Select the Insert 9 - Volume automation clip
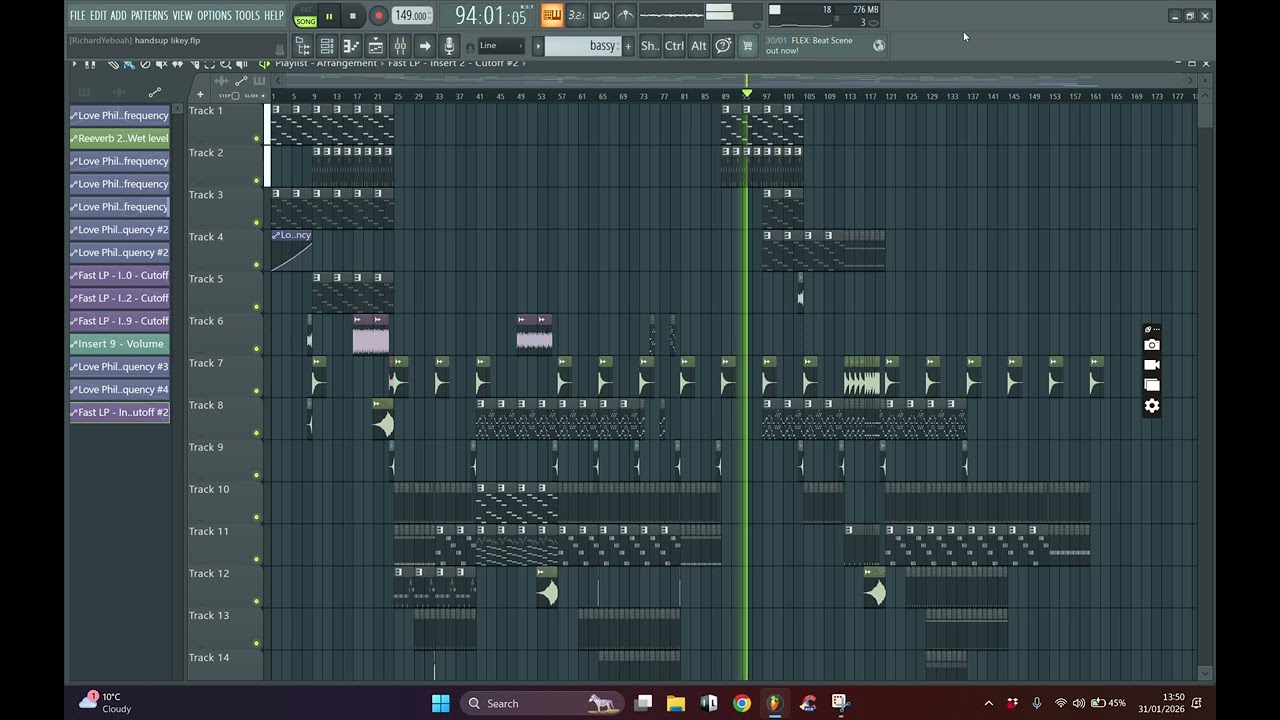The height and width of the screenshot is (720, 1280). click(x=119, y=344)
